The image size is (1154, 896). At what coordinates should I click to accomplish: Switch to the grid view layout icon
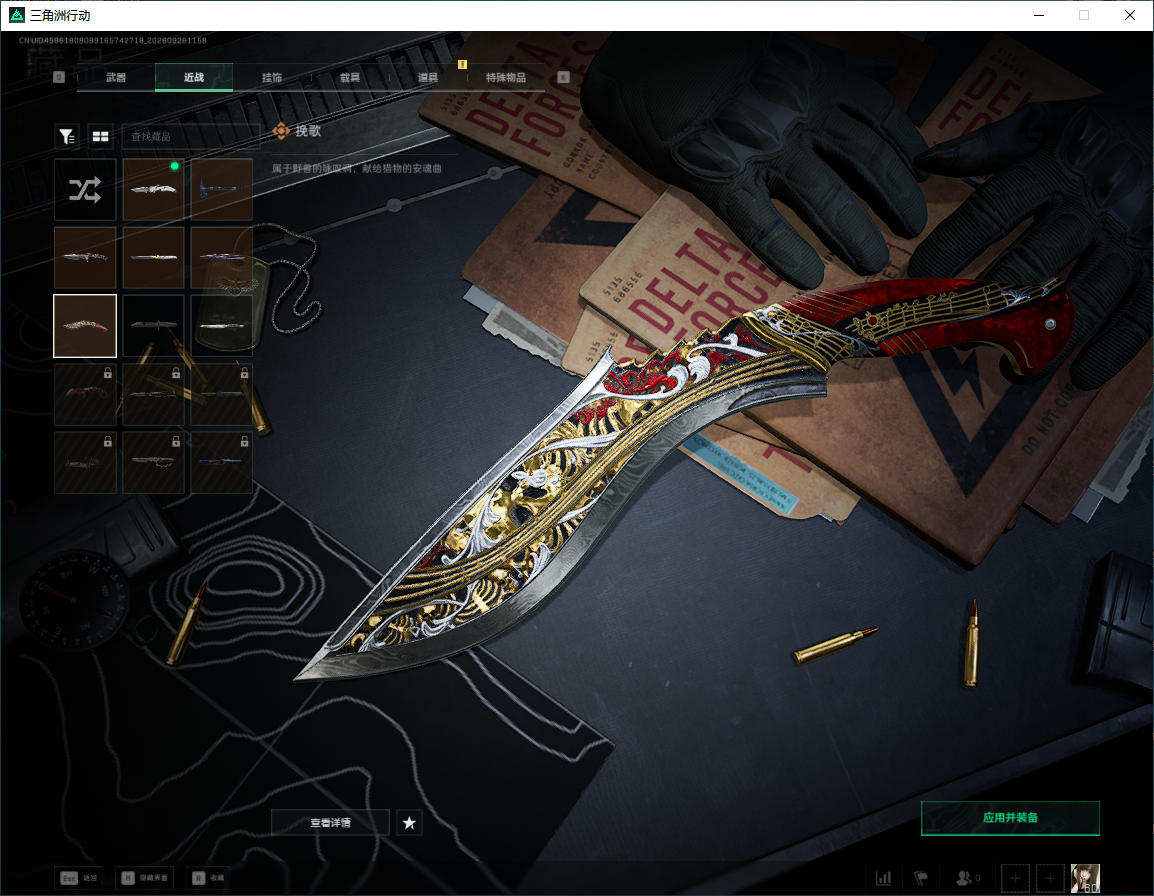(x=100, y=136)
